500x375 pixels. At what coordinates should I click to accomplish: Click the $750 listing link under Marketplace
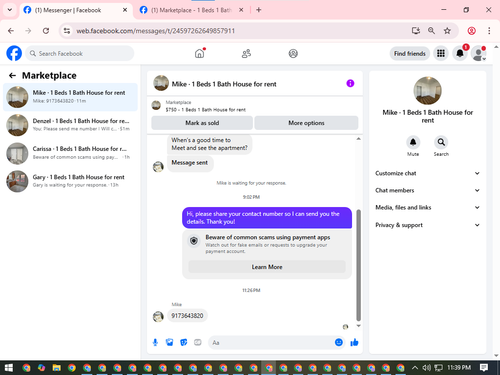pos(205,110)
